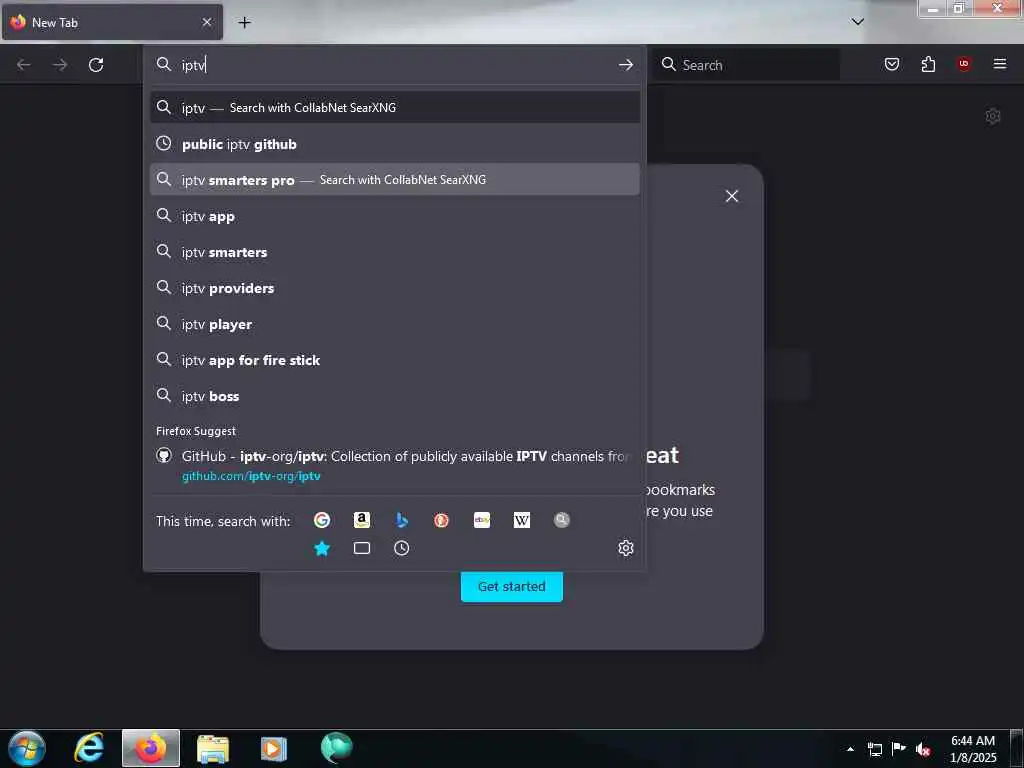Dismiss the onboarding dialog with X
The image size is (1024, 768).
pyautogui.click(x=731, y=196)
